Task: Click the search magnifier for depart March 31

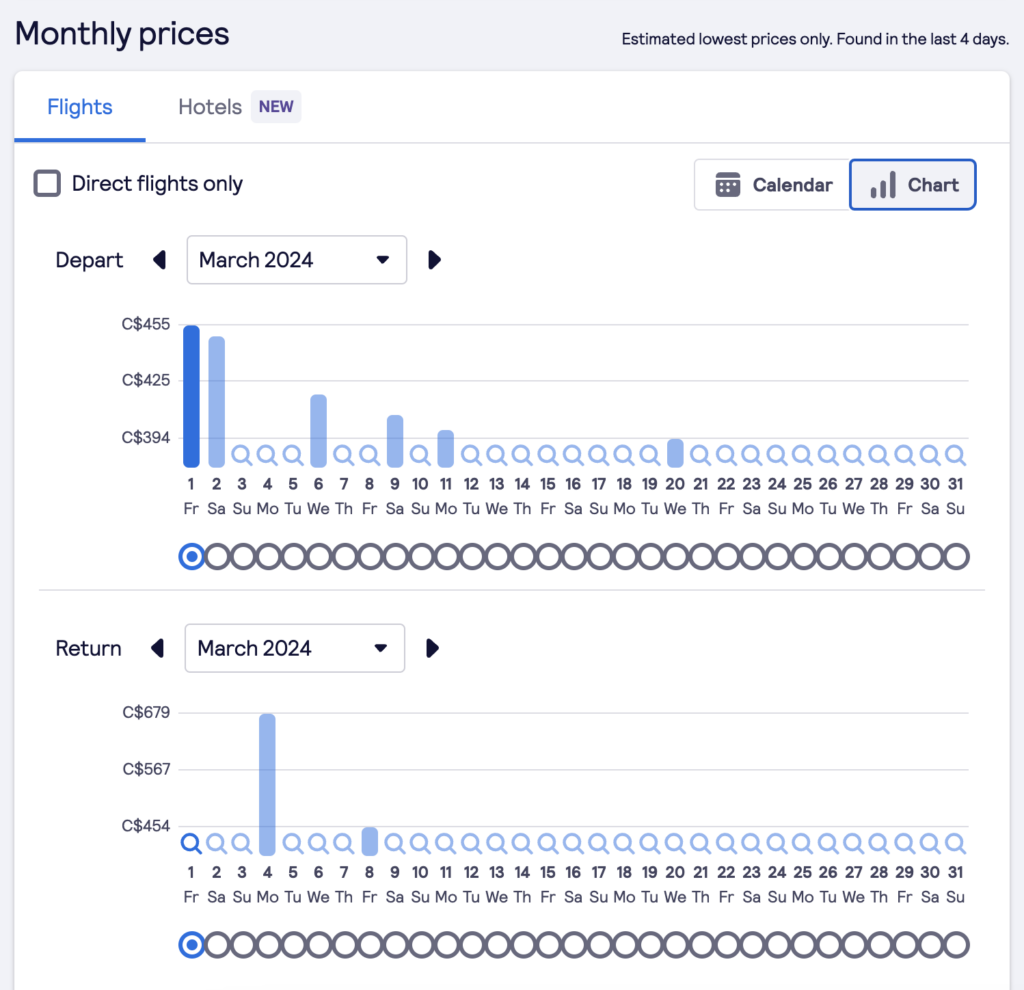Action: pos(956,455)
